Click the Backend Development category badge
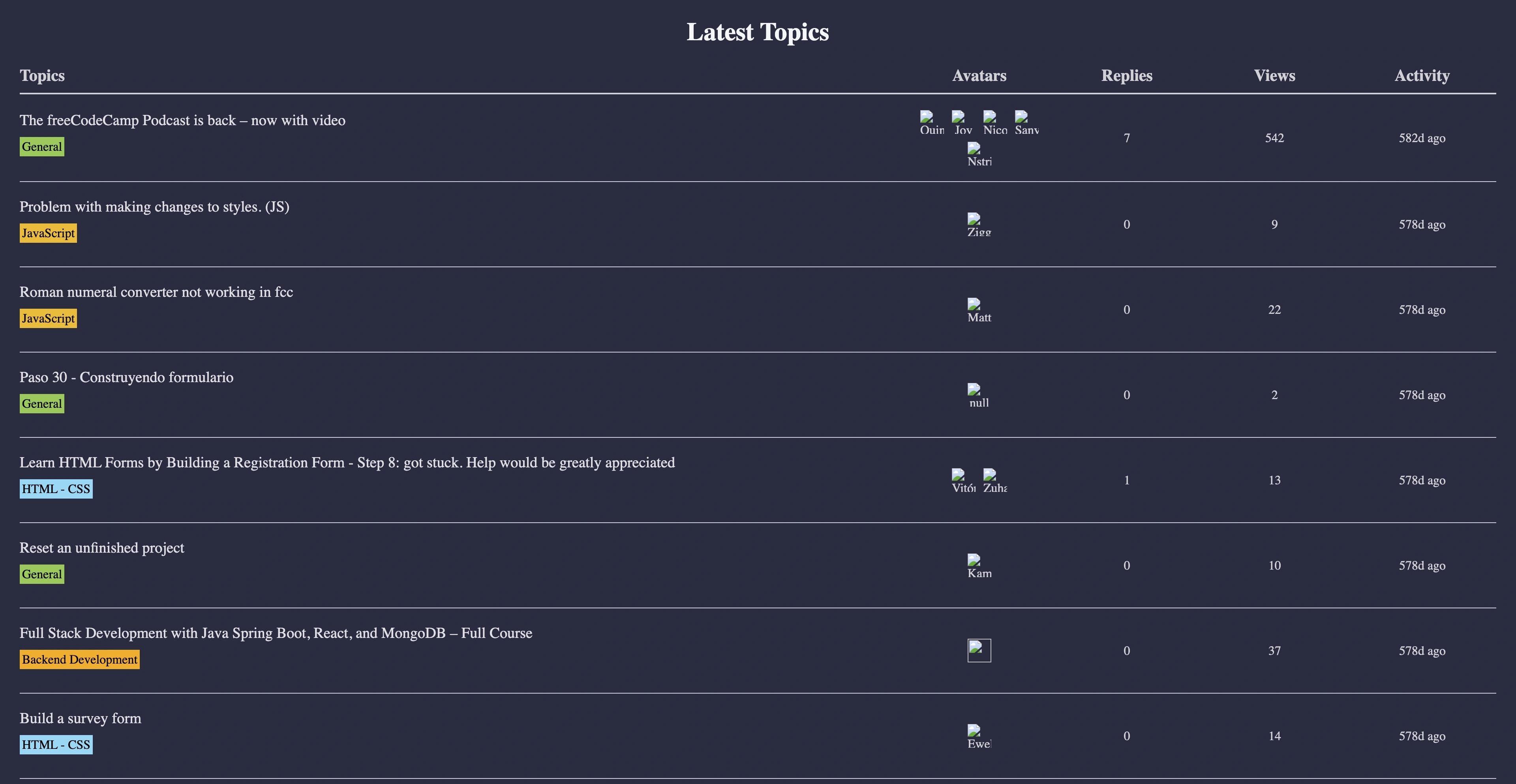Viewport: 1516px width, 784px height. pos(79,659)
